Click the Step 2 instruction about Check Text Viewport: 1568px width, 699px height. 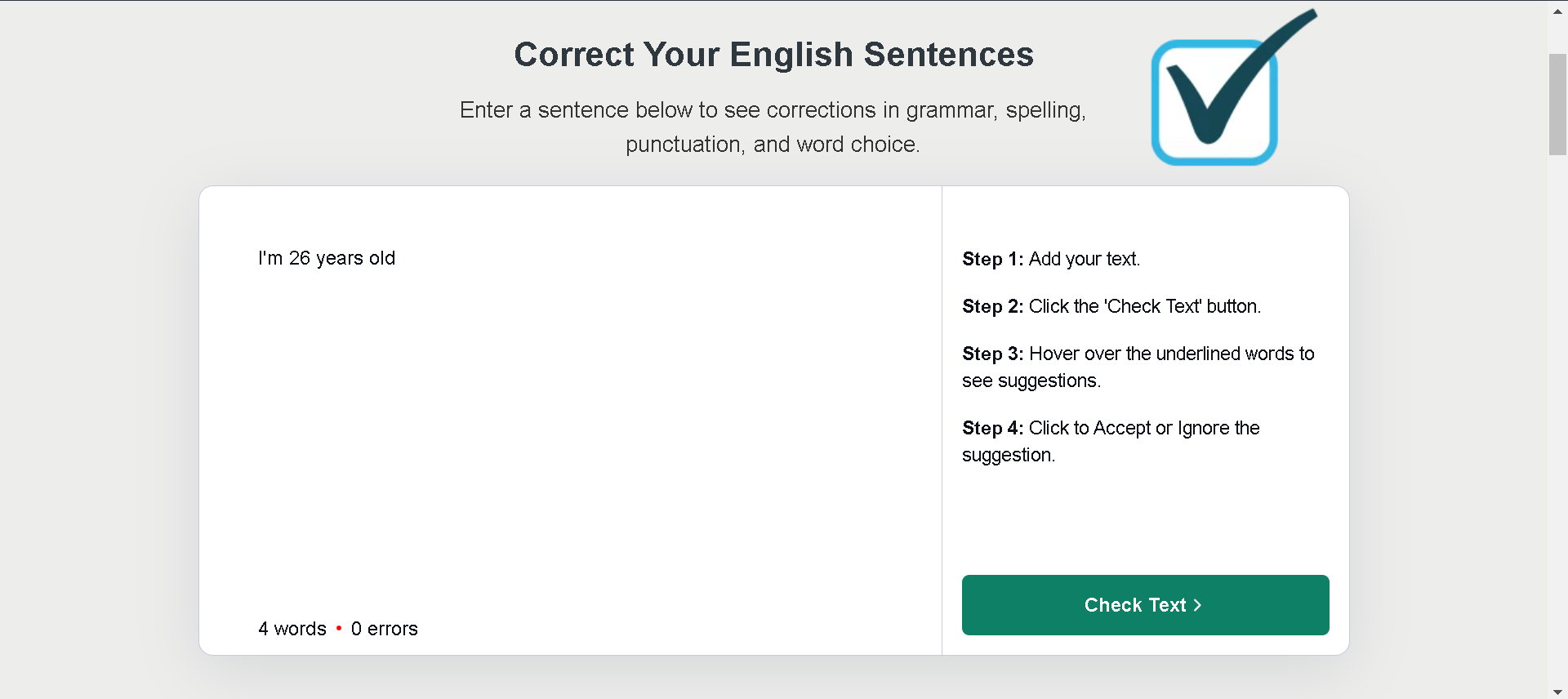[x=1111, y=306]
